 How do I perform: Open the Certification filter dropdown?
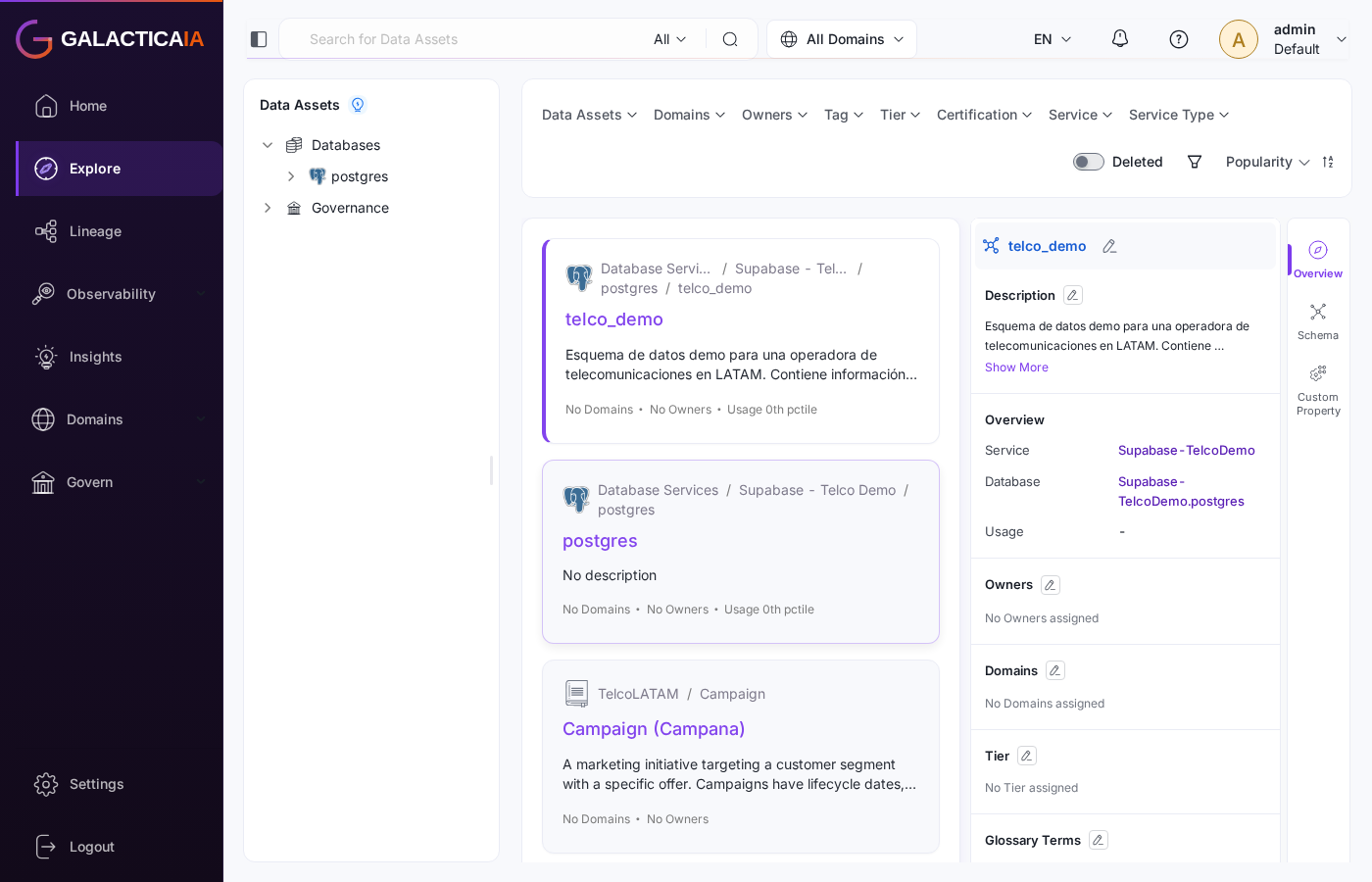point(985,115)
